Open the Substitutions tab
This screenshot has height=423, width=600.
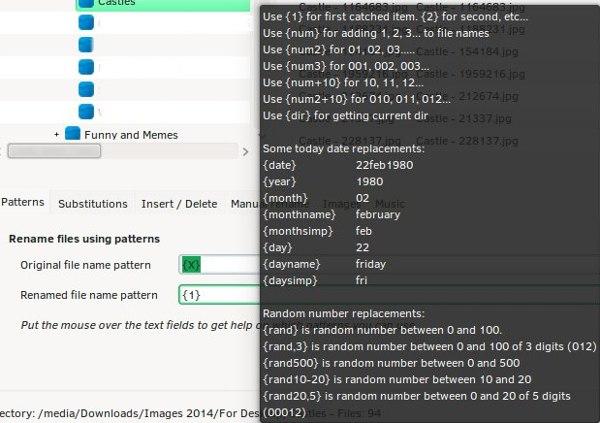point(92,204)
